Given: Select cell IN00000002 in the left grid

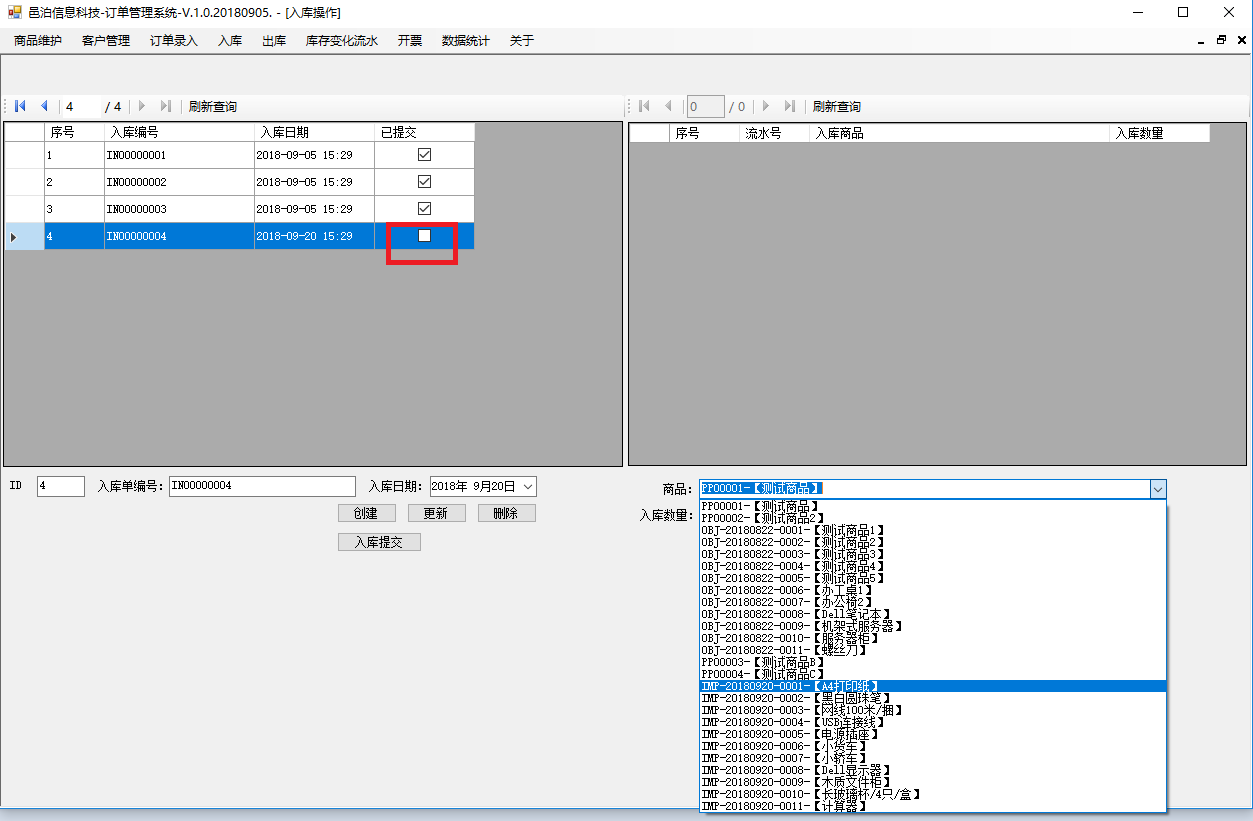Looking at the screenshot, I should [179, 182].
